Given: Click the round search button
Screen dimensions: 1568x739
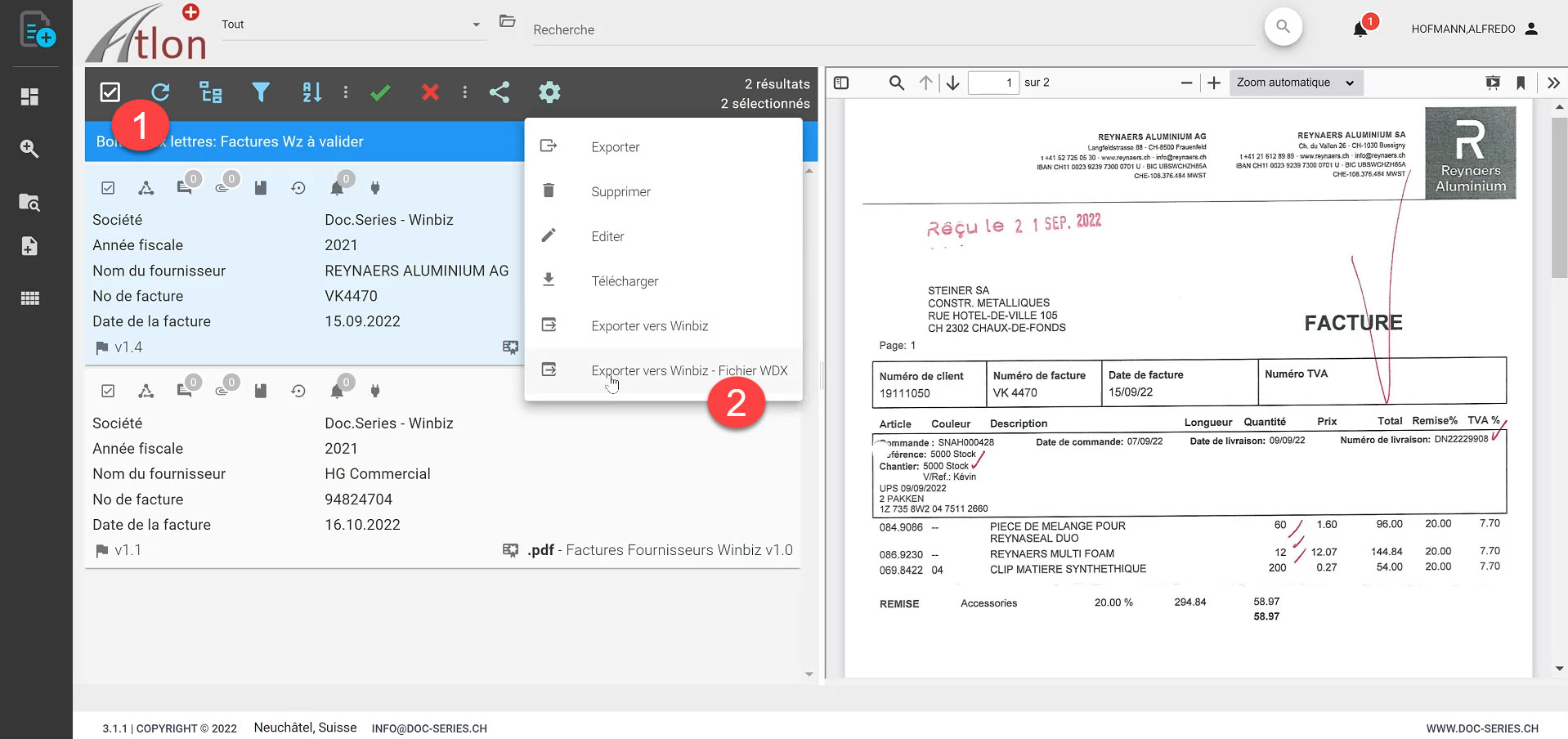Looking at the screenshot, I should click(1283, 27).
